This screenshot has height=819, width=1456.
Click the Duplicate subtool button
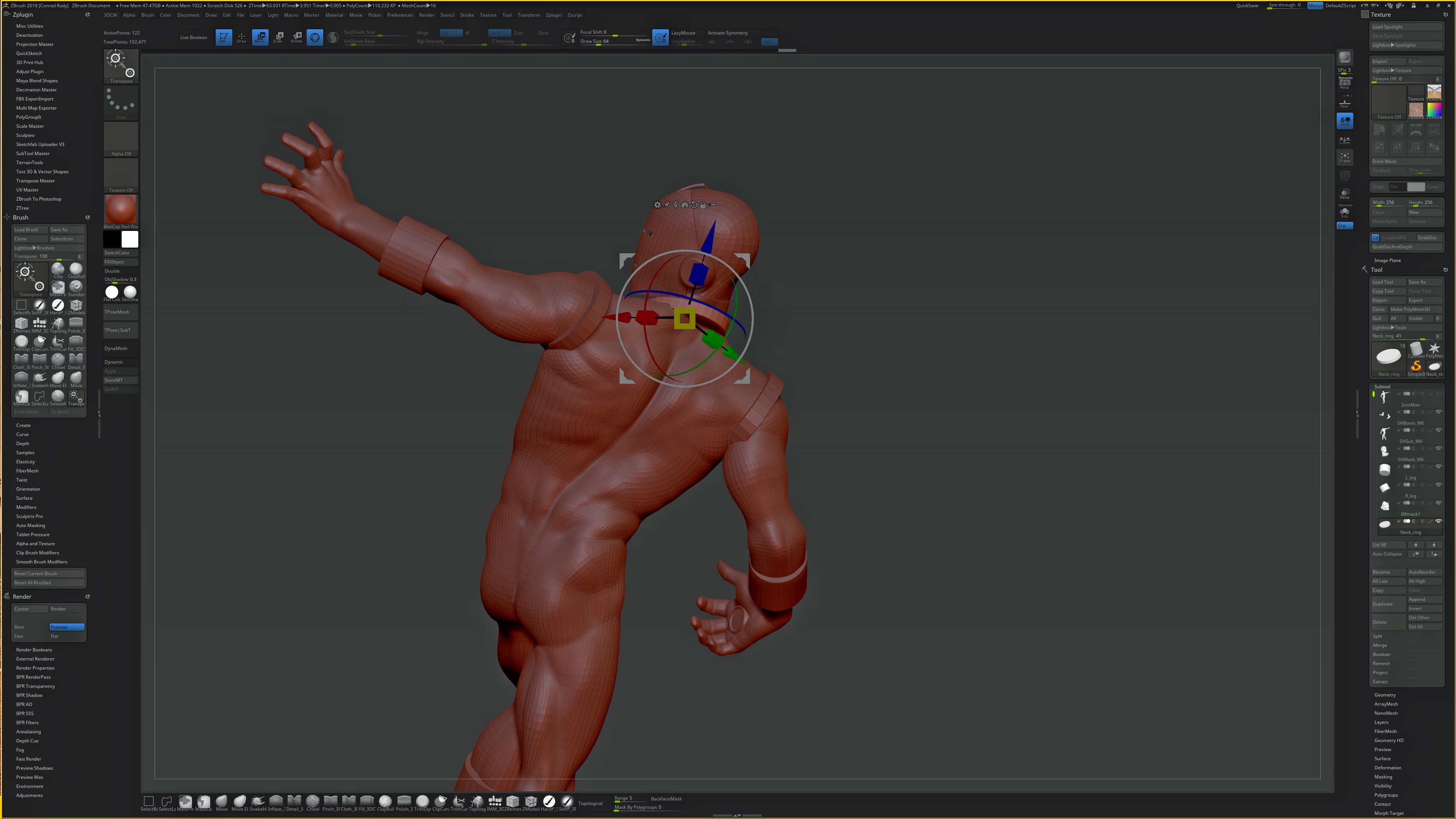tap(1388, 604)
